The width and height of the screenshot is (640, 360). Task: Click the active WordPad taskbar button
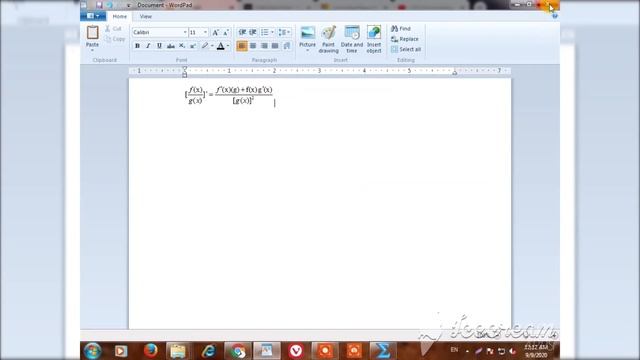(267, 351)
